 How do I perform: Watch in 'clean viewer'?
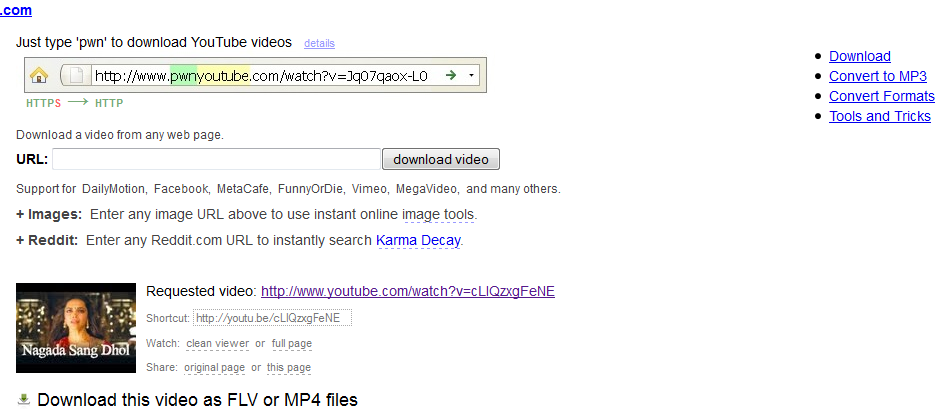(x=217, y=344)
